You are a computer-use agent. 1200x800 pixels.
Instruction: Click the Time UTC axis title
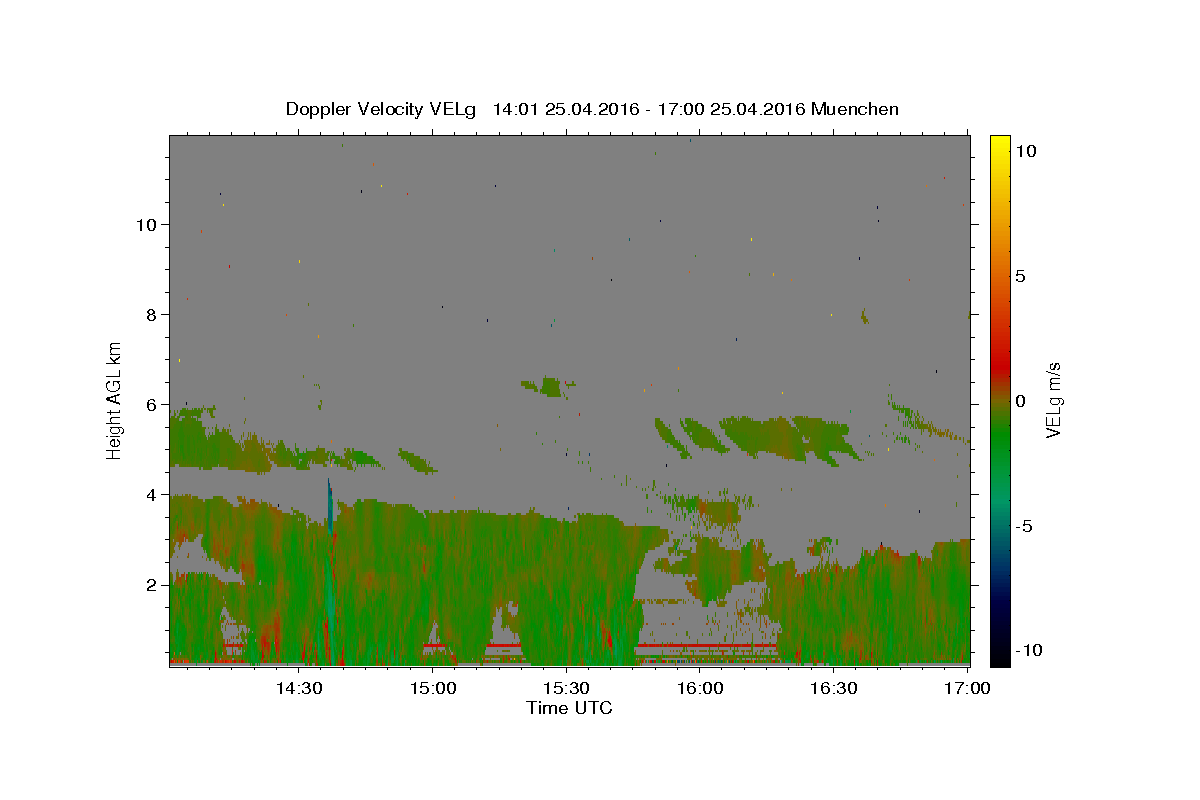pyautogui.click(x=569, y=708)
